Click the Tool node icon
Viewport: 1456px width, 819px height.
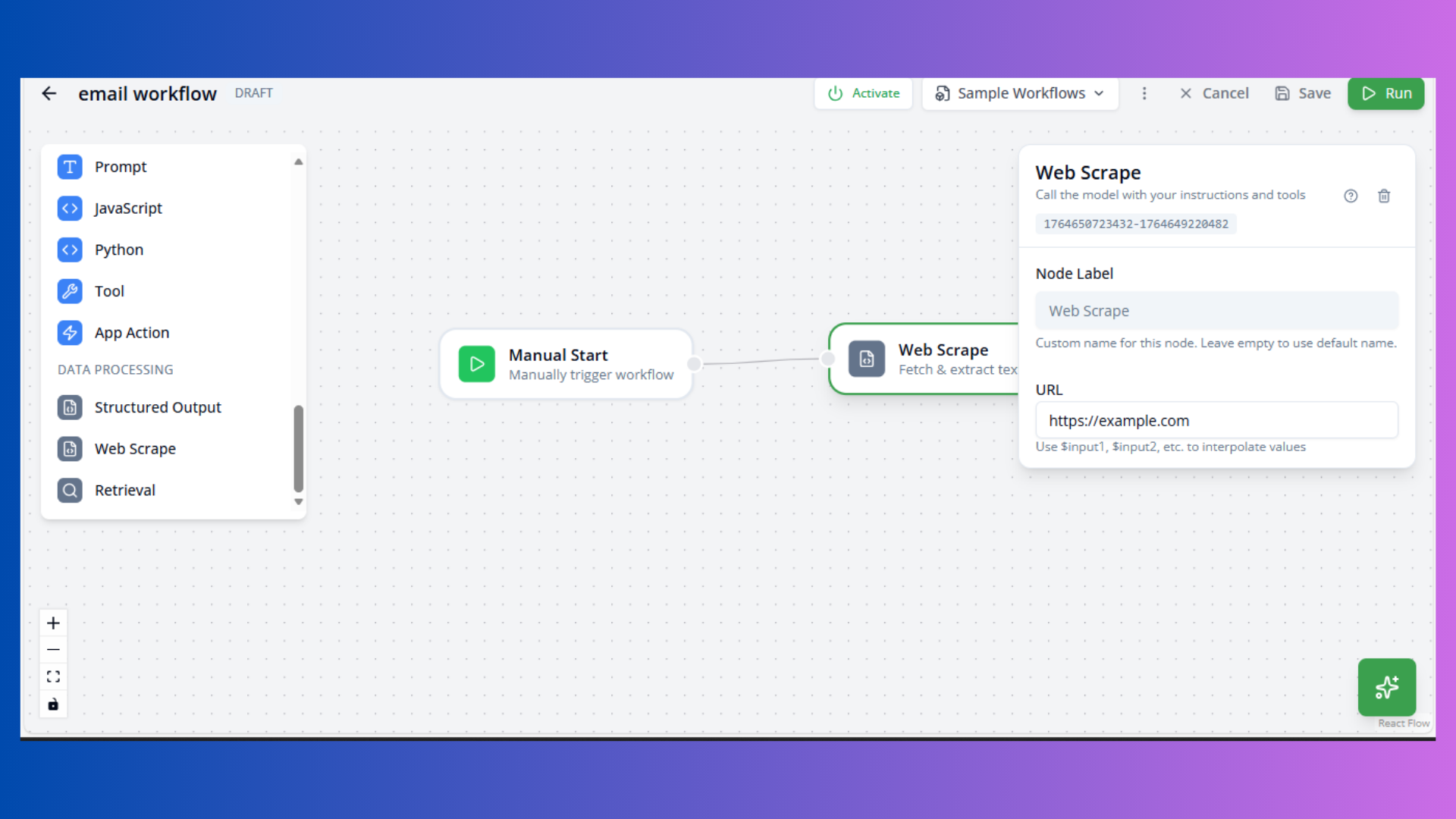(69, 291)
